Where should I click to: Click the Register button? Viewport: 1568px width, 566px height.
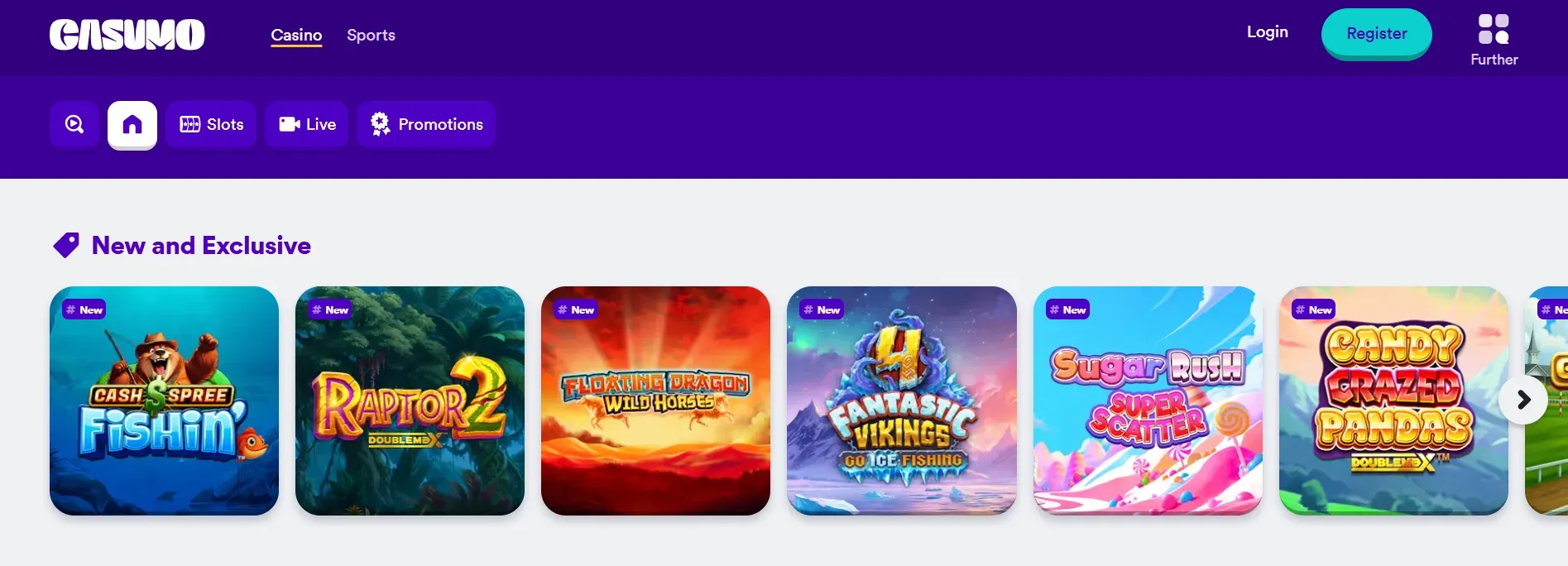(1377, 34)
